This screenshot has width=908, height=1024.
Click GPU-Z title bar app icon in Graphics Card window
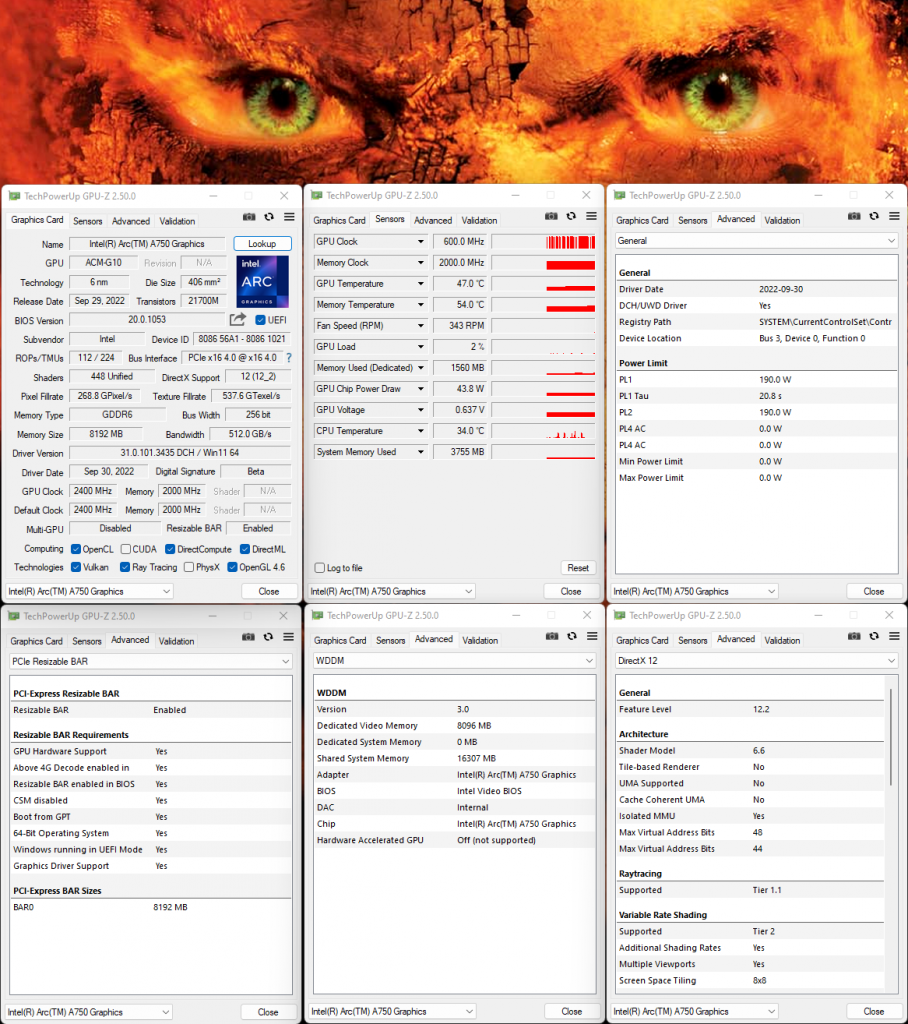14,196
